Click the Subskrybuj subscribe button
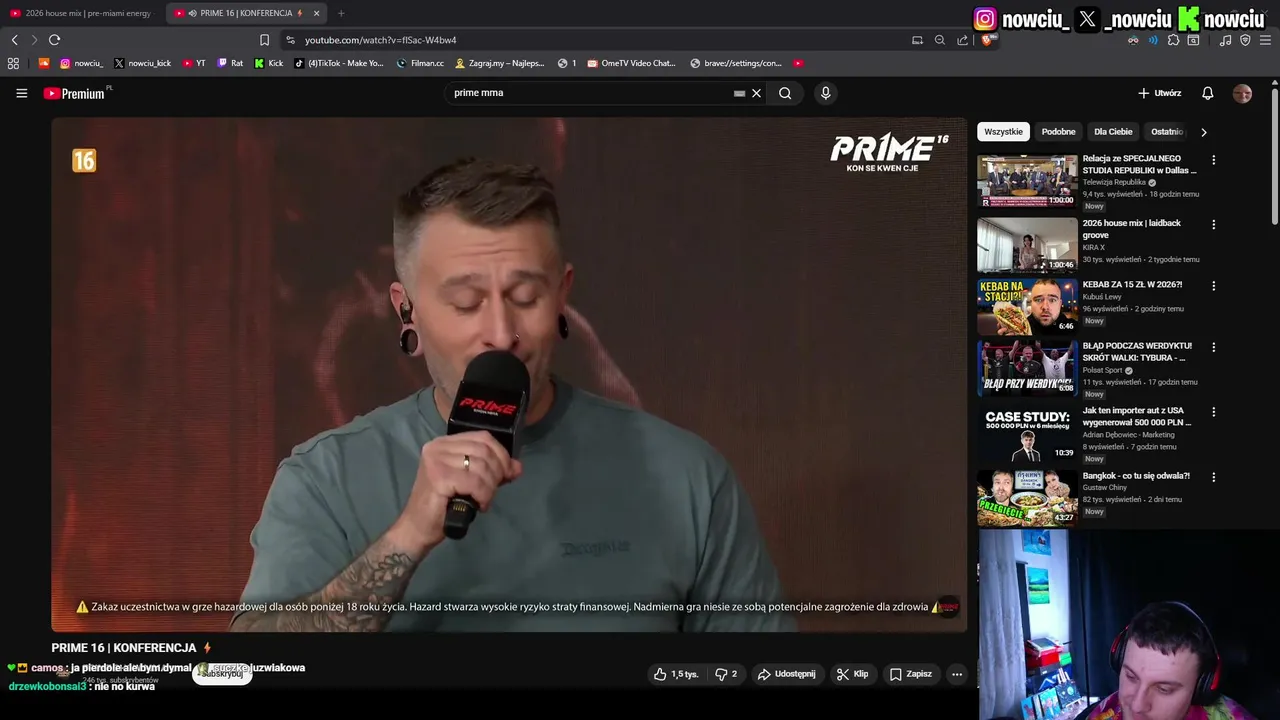Viewport: 1280px width, 720px height. pyautogui.click(x=221, y=674)
